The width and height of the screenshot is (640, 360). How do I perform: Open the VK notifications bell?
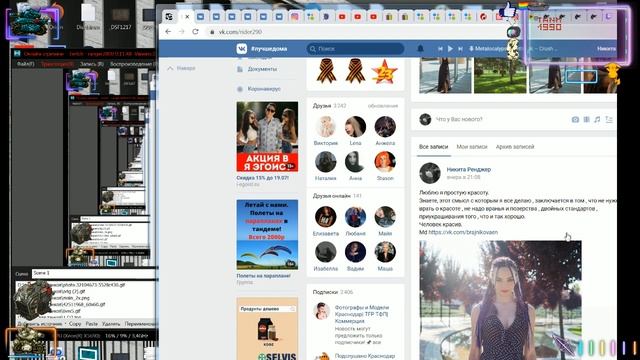(x=420, y=49)
